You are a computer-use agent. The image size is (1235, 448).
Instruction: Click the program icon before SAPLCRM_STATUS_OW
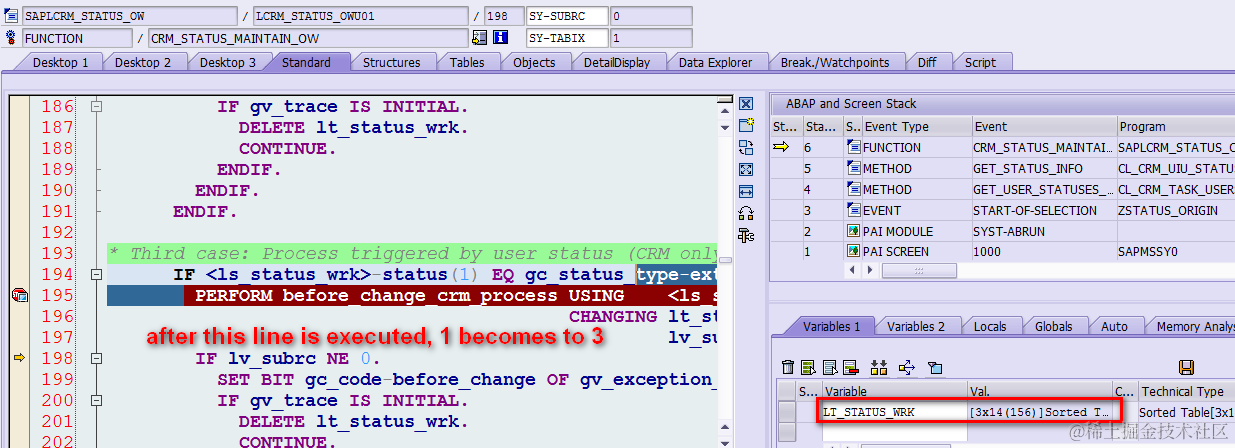(x=11, y=16)
